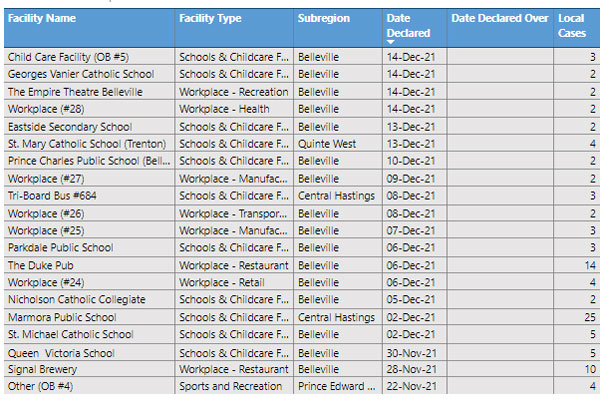Select Tri-Board Bus #684 row
600x399 pixels.
click(x=302, y=196)
